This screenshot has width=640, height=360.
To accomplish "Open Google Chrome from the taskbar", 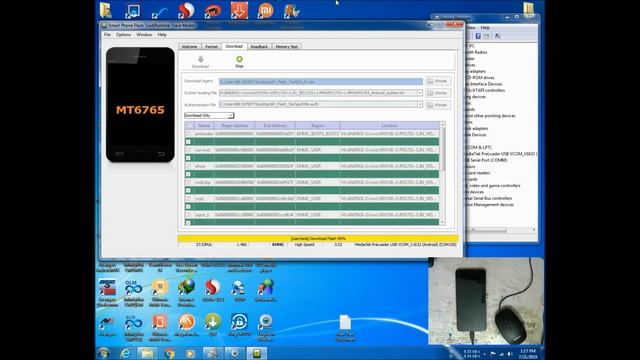I will [x=169, y=353].
